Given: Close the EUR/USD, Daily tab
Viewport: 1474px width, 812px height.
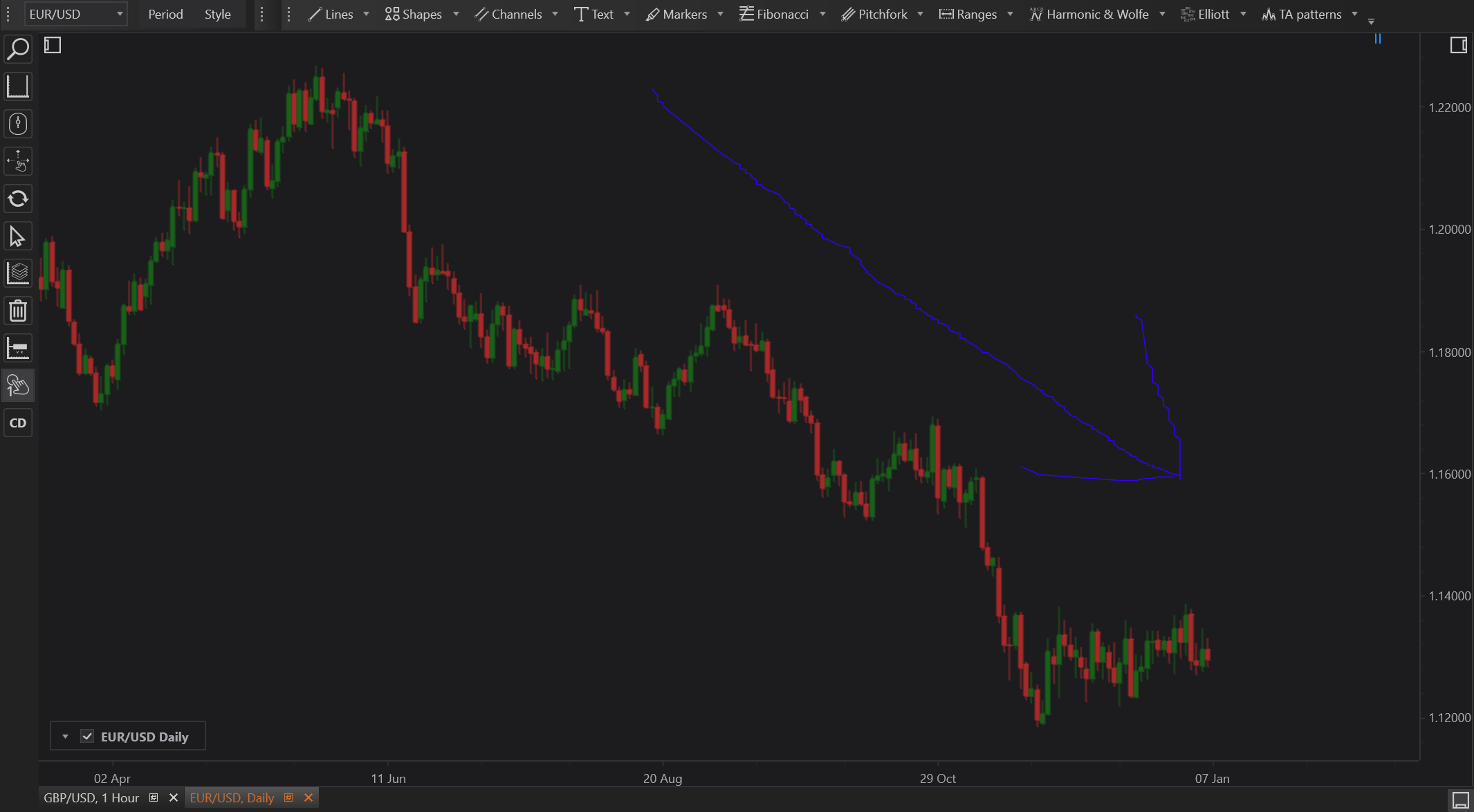Looking at the screenshot, I should 308,797.
